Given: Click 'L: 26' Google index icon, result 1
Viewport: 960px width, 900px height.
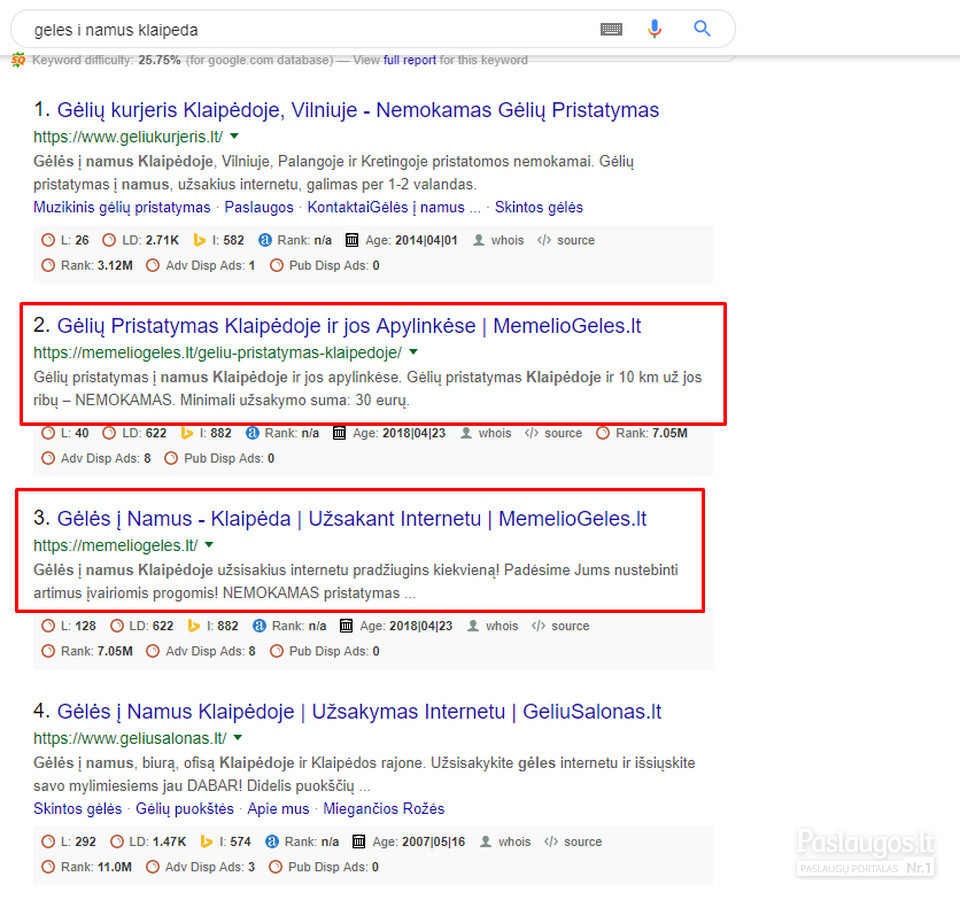Looking at the screenshot, I should point(48,240).
